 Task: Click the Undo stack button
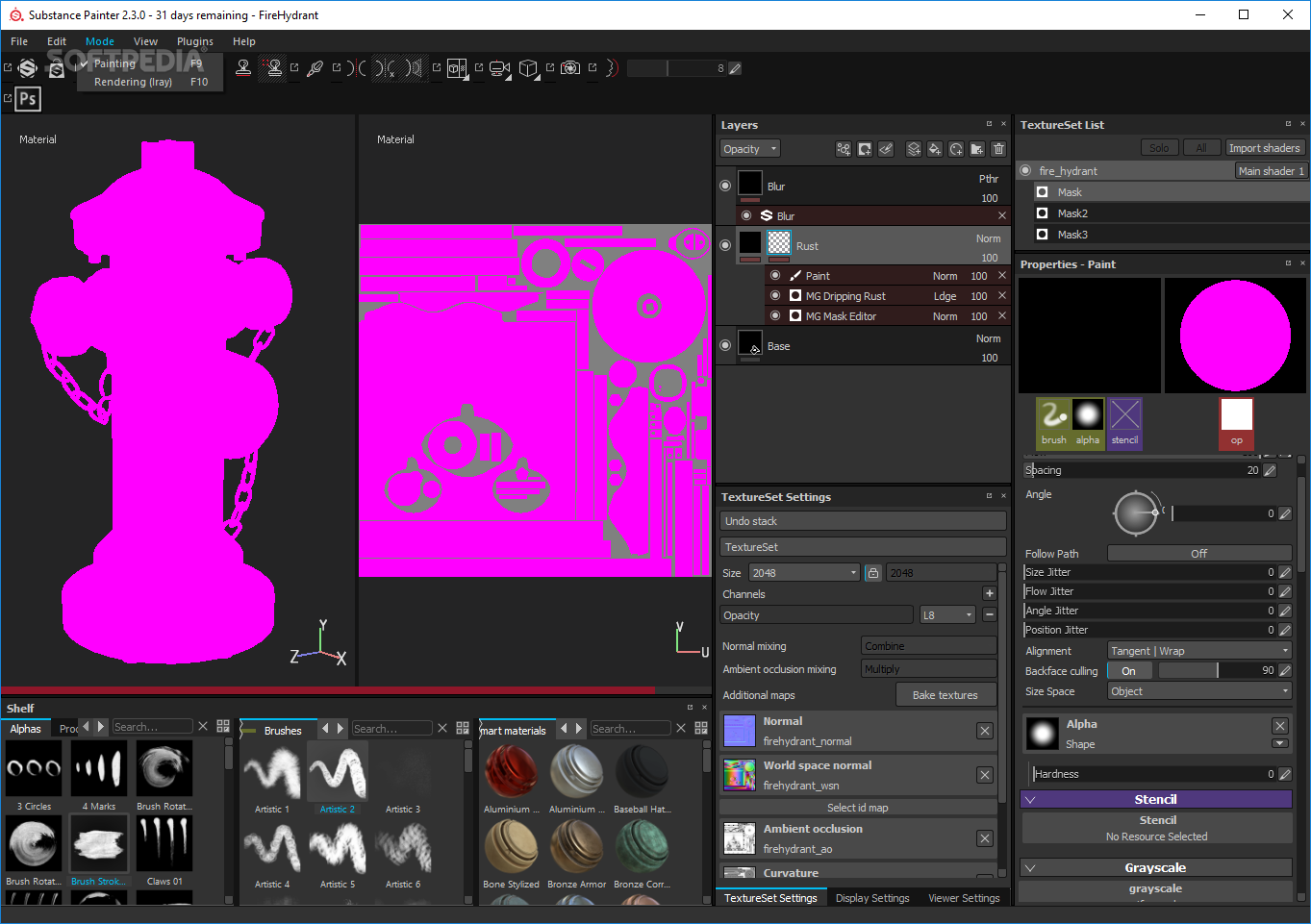(863, 521)
